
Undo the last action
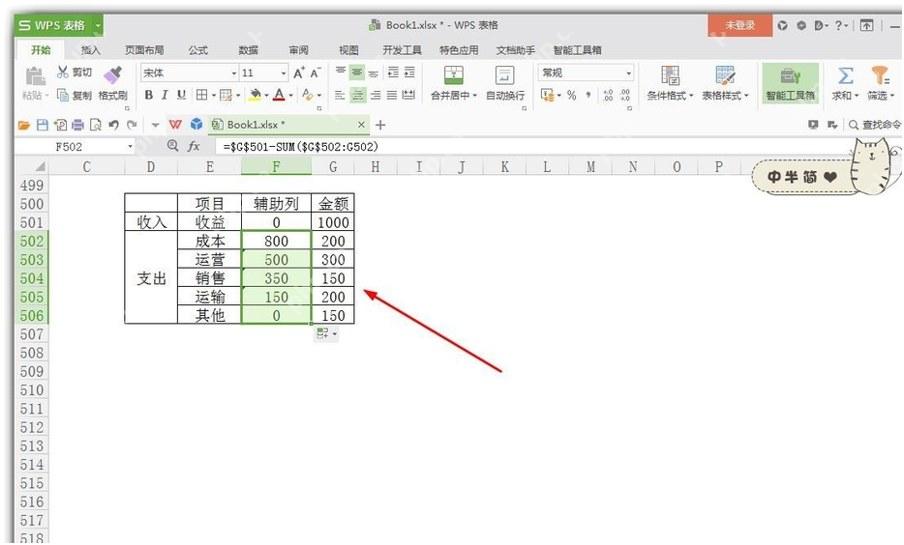(x=114, y=125)
